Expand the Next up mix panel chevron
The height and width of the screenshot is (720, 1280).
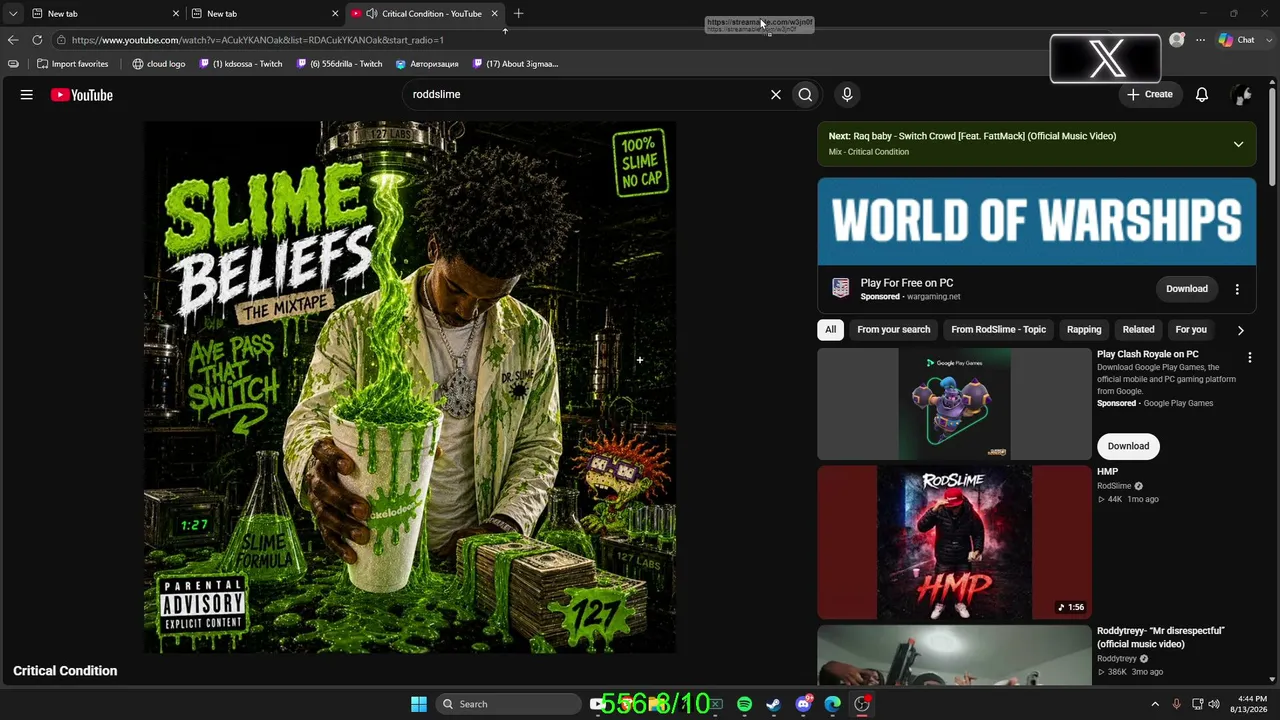click(x=1238, y=144)
